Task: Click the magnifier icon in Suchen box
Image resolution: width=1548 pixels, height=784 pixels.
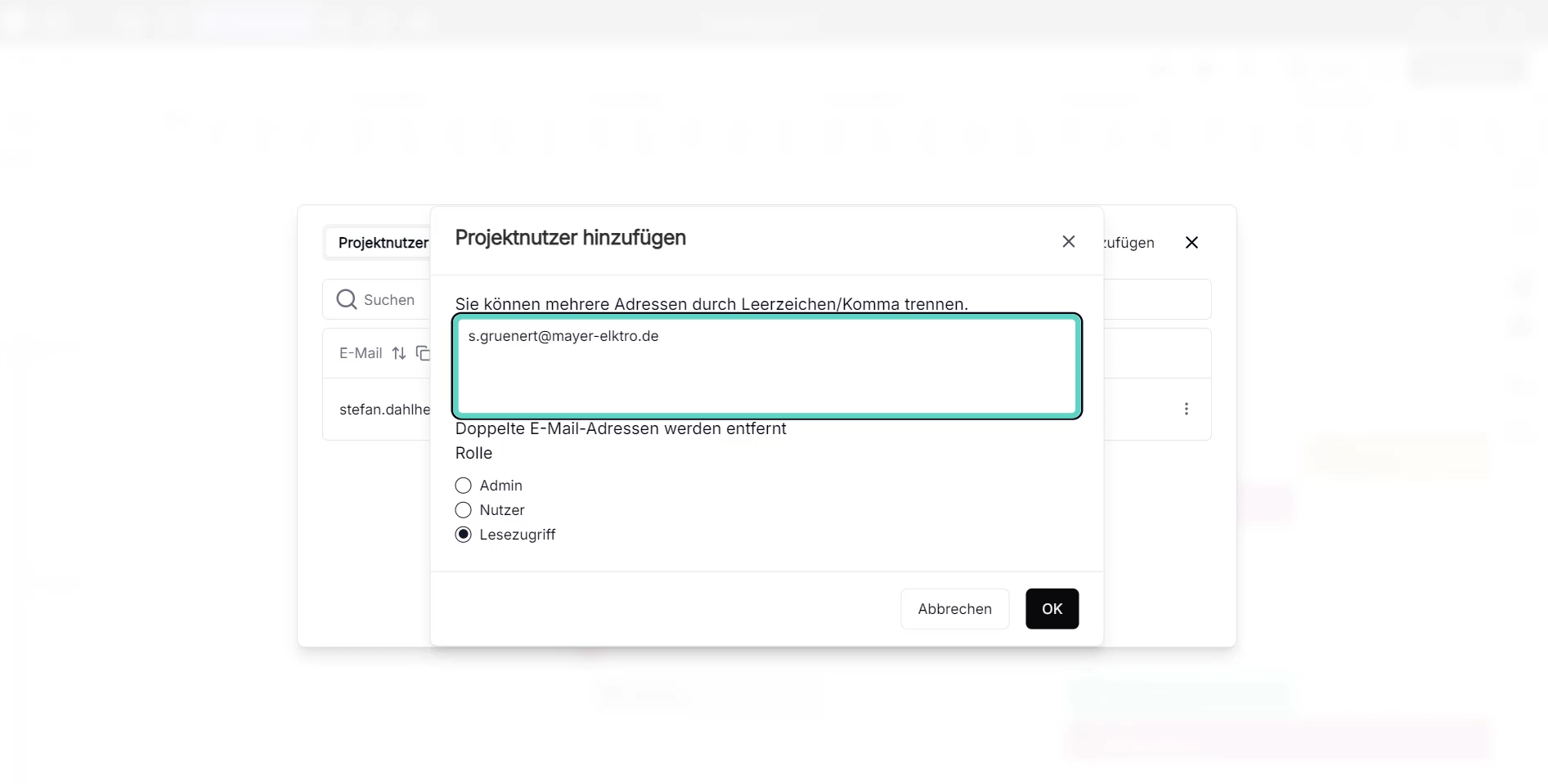Action: [x=347, y=300]
